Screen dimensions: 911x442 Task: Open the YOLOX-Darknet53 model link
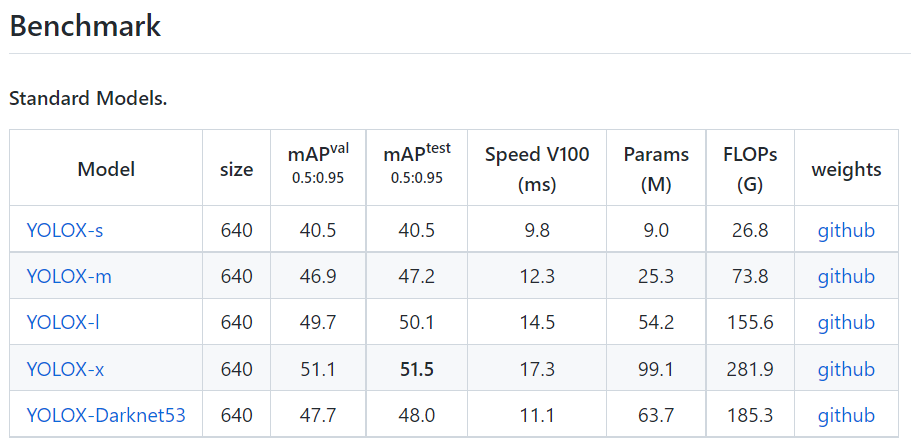(x=106, y=415)
